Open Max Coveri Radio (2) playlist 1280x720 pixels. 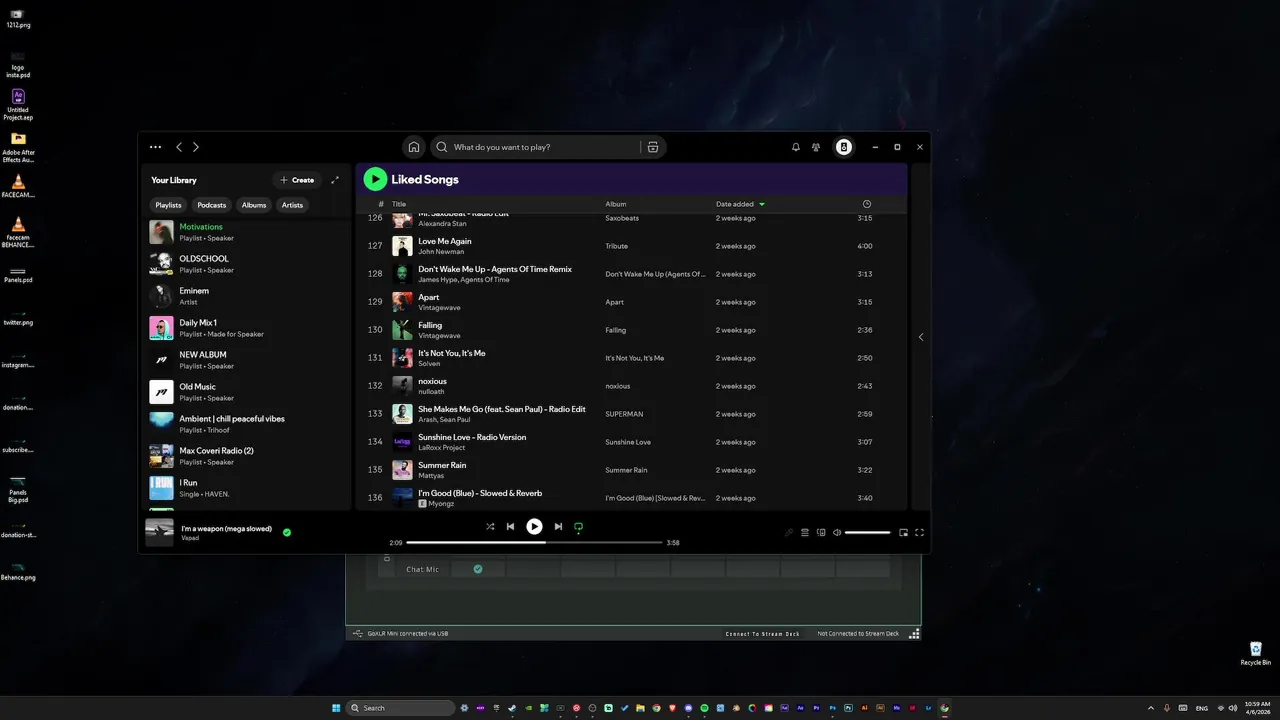pyautogui.click(x=247, y=456)
